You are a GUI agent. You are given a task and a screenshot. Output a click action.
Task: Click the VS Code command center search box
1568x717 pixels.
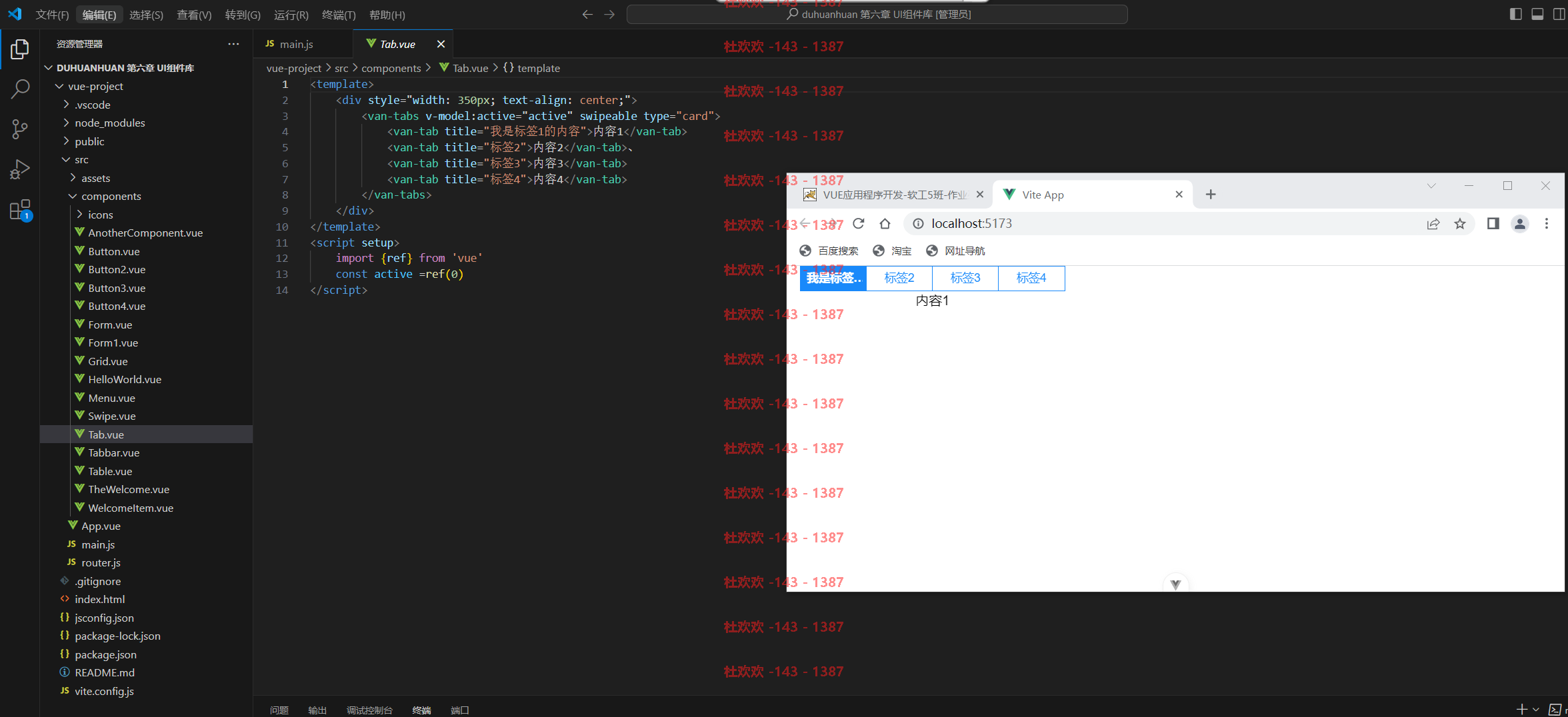click(x=877, y=14)
